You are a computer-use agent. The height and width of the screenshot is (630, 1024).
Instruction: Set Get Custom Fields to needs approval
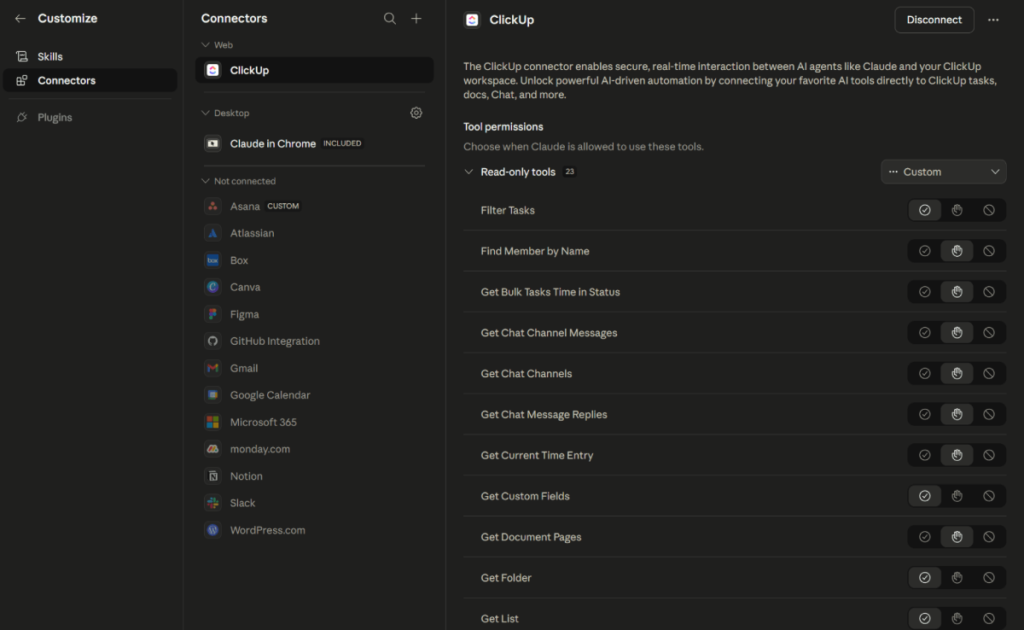coord(957,496)
